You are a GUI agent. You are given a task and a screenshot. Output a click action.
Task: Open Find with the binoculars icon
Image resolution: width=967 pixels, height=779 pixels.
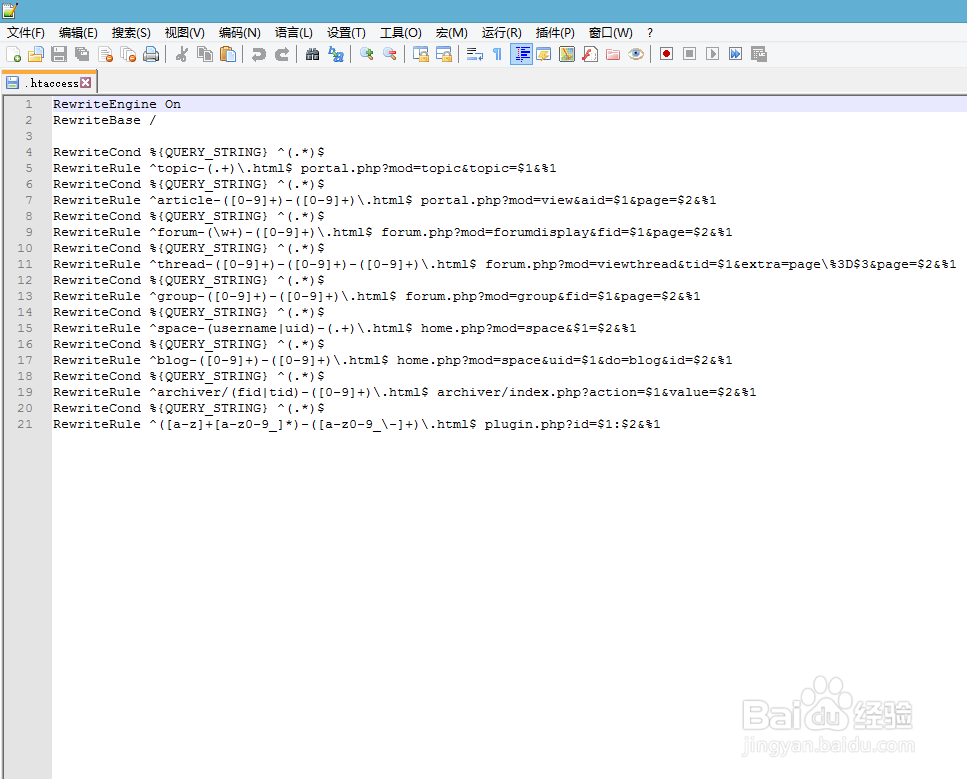(x=313, y=54)
